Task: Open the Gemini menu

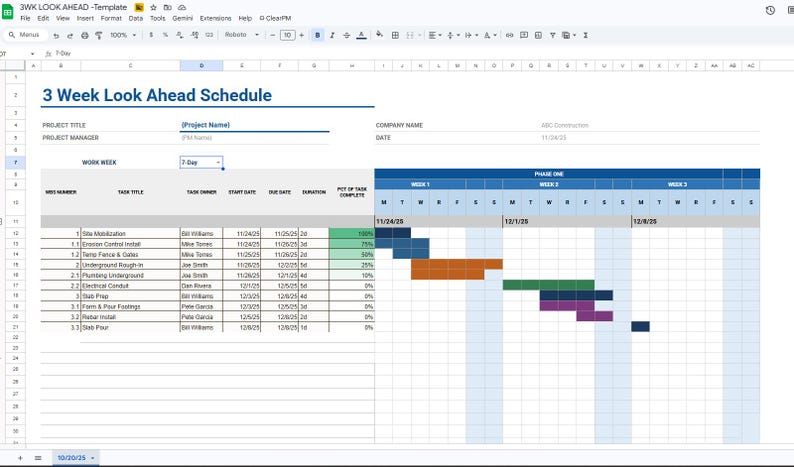Action: 182,18
